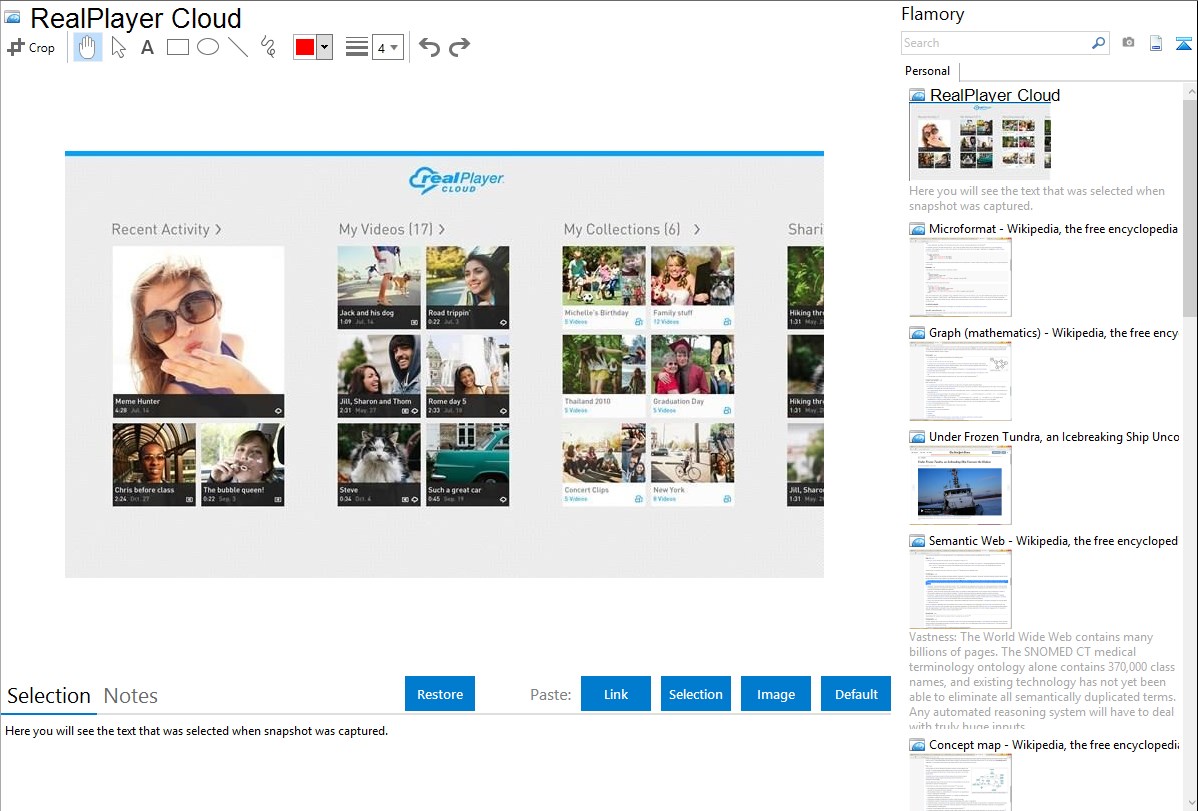The height and width of the screenshot is (811, 1198).
Task: Paste as Link
Action: point(616,693)
